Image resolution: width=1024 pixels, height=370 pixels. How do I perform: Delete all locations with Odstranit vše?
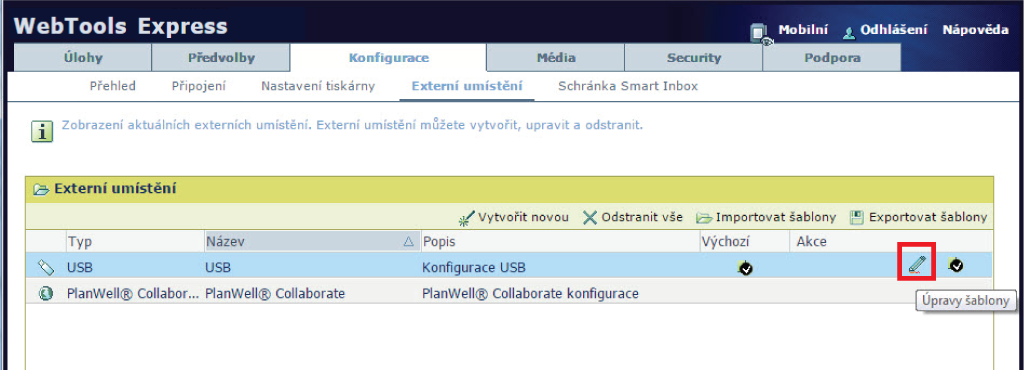pos(633,217)
